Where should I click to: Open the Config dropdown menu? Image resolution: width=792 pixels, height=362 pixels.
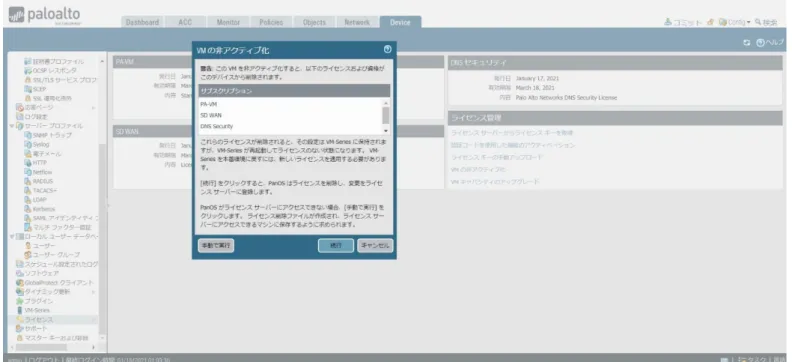pos(735,22)
